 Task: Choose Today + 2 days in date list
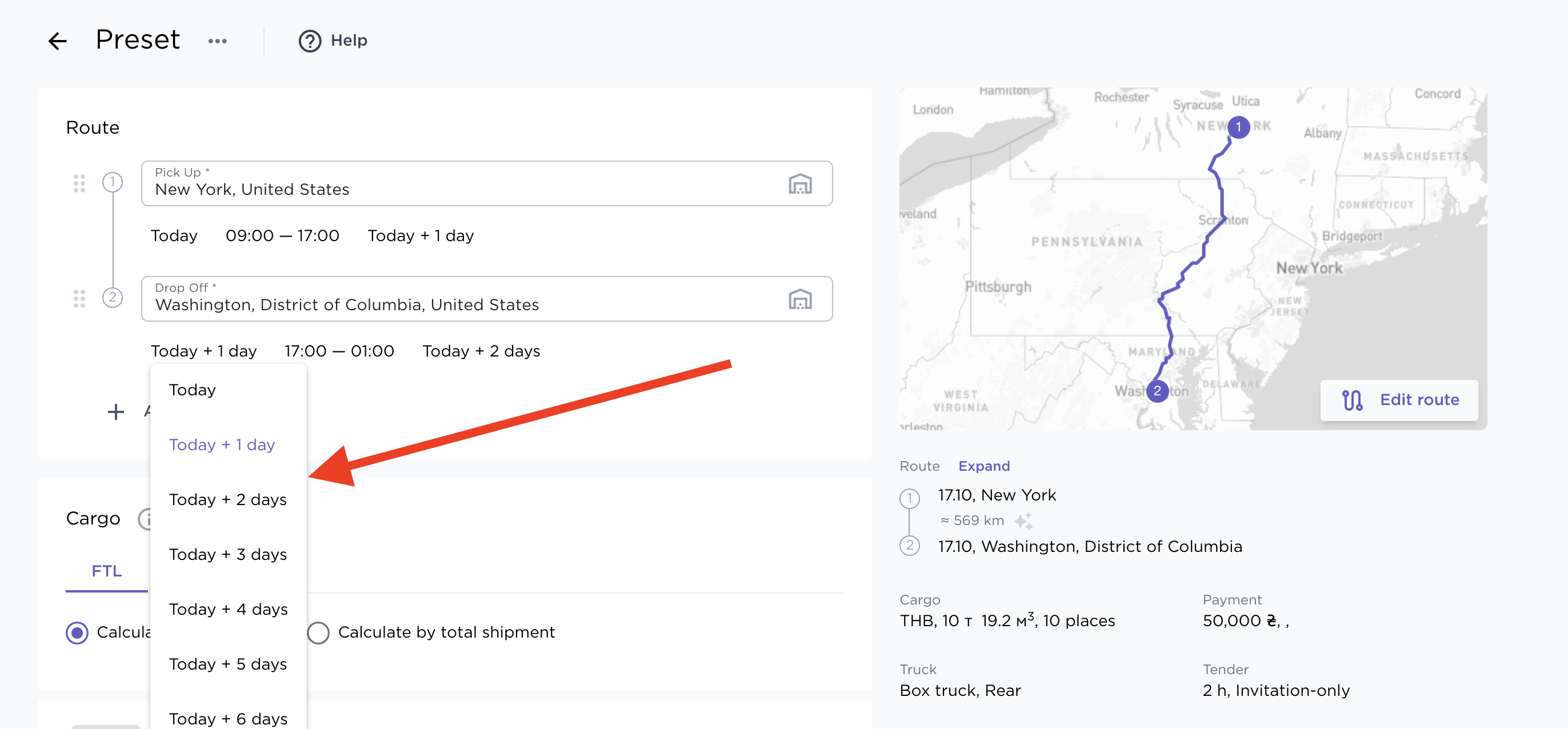(228, 499)
